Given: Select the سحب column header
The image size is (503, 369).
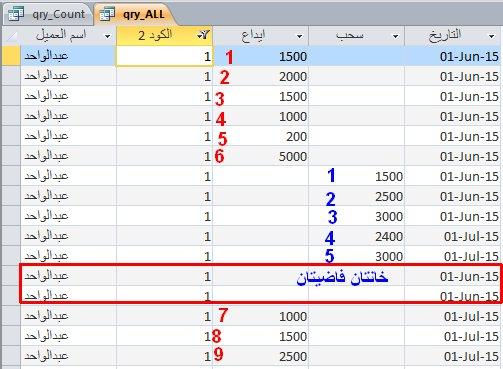Looking at the screenshot, I should [356, 35].
